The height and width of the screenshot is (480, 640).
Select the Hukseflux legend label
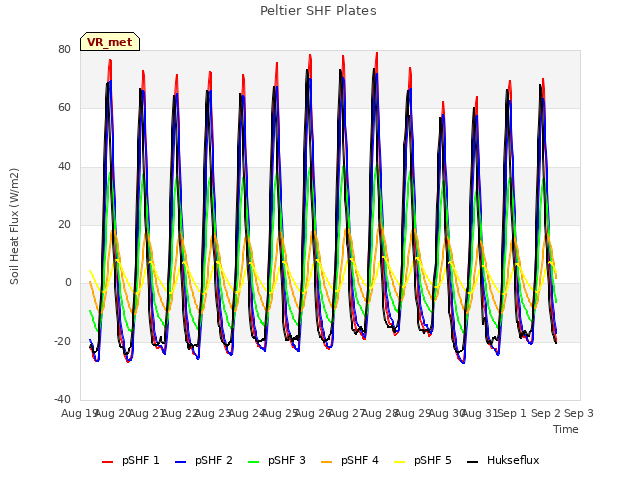tap(513, 460)
